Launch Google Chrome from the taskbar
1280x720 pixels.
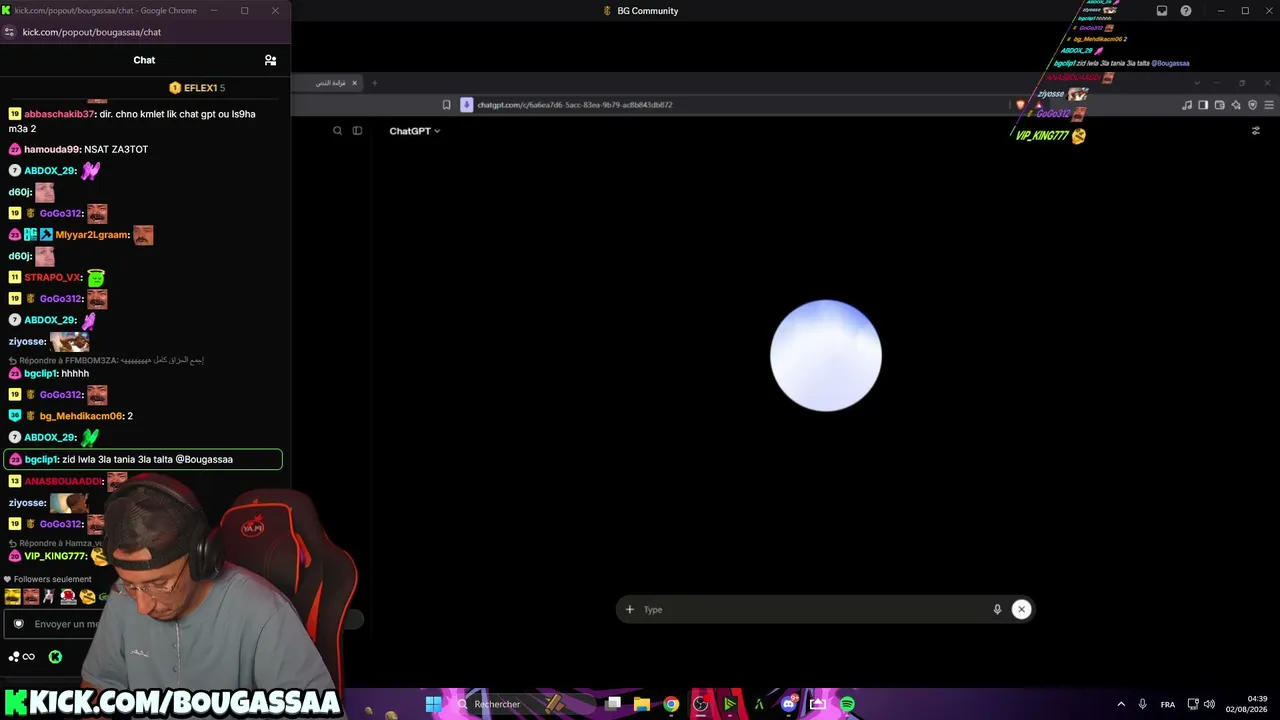coord(671,704)
